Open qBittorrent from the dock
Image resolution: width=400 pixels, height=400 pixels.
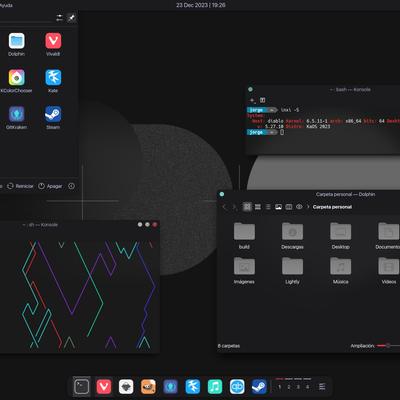(x=237, y=387)
